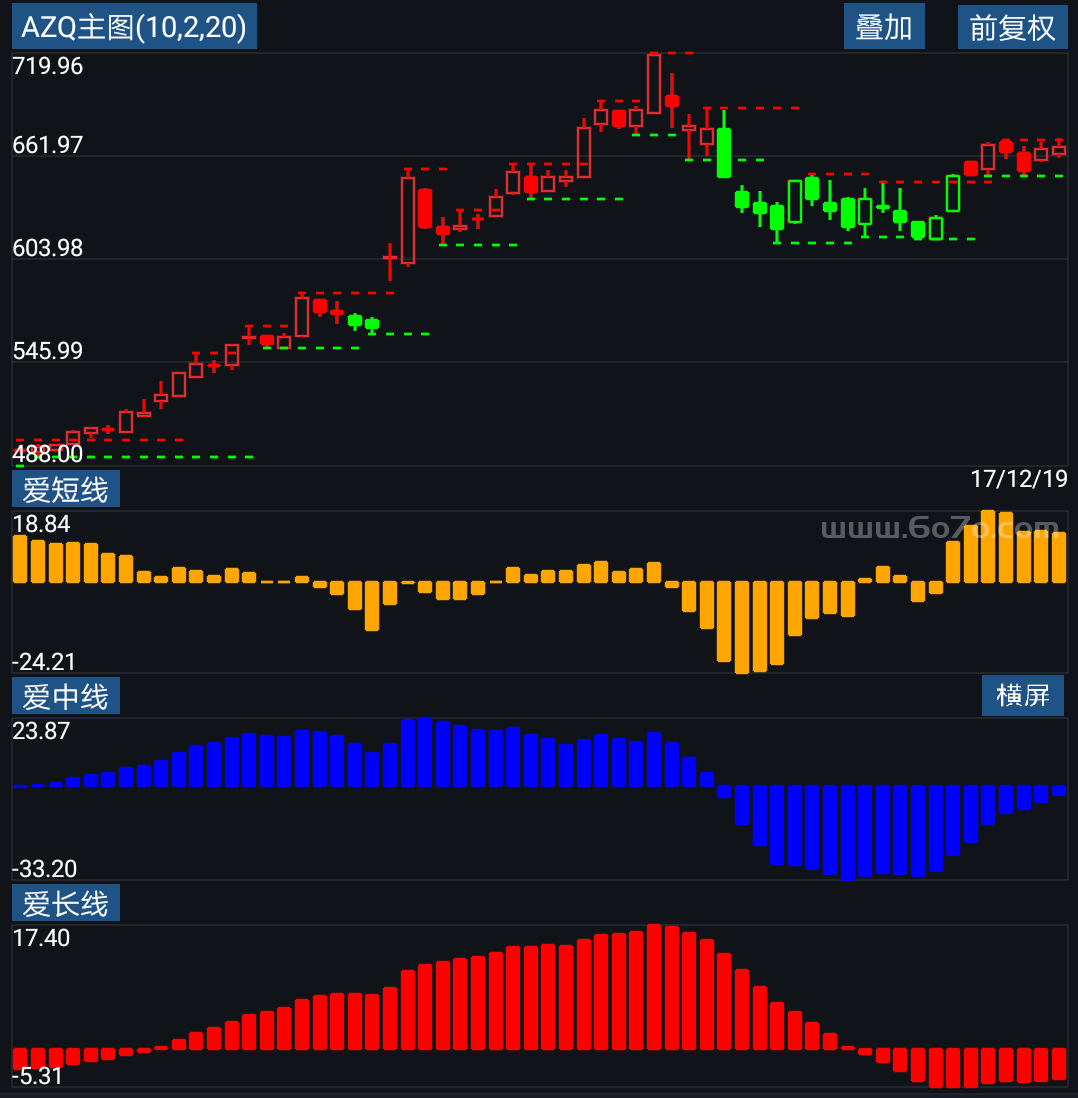Click the 545.99 price axis label
The image size is (1078, 1098).
(x=48, y=351)
